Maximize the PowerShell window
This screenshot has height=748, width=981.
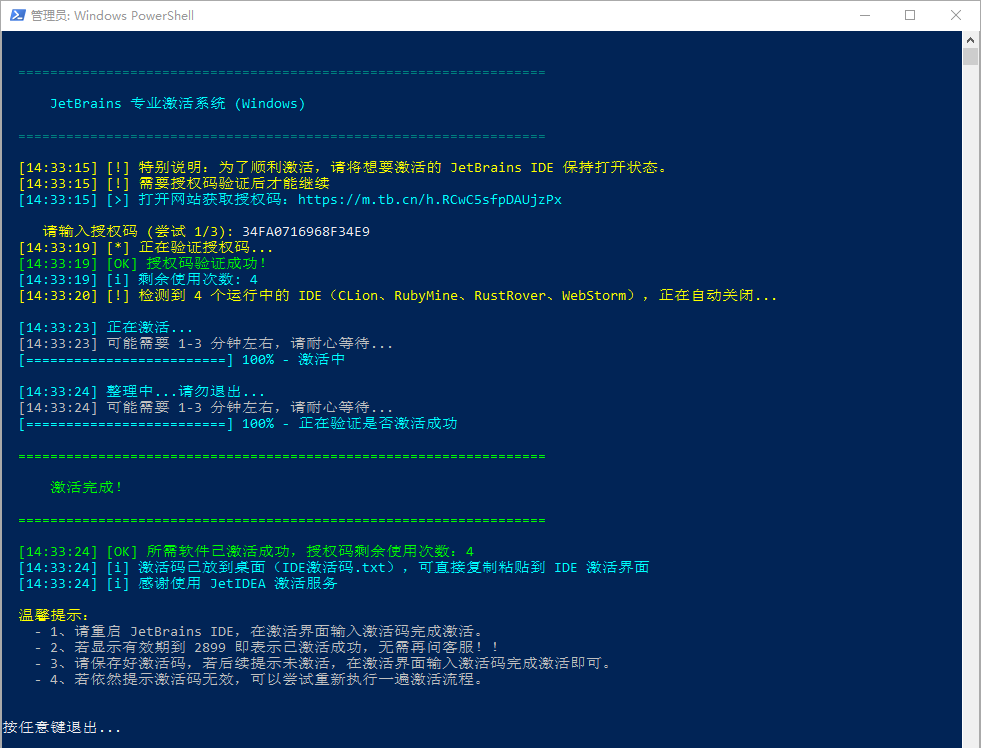click(910, 15)
